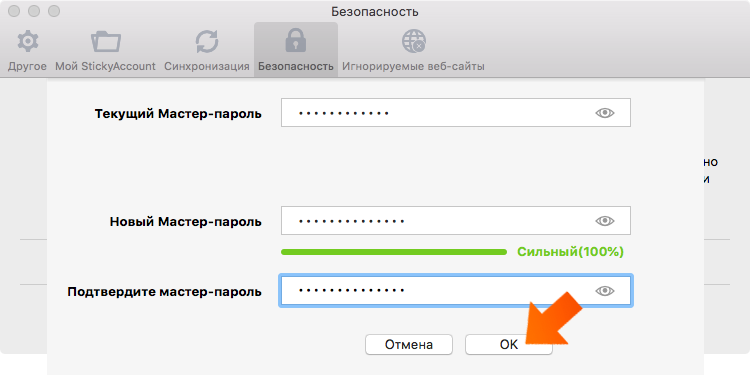Click the green password strength bar
Image resolution: width=750 pixels, height=375 pixels.
click(x=394, y=252)
